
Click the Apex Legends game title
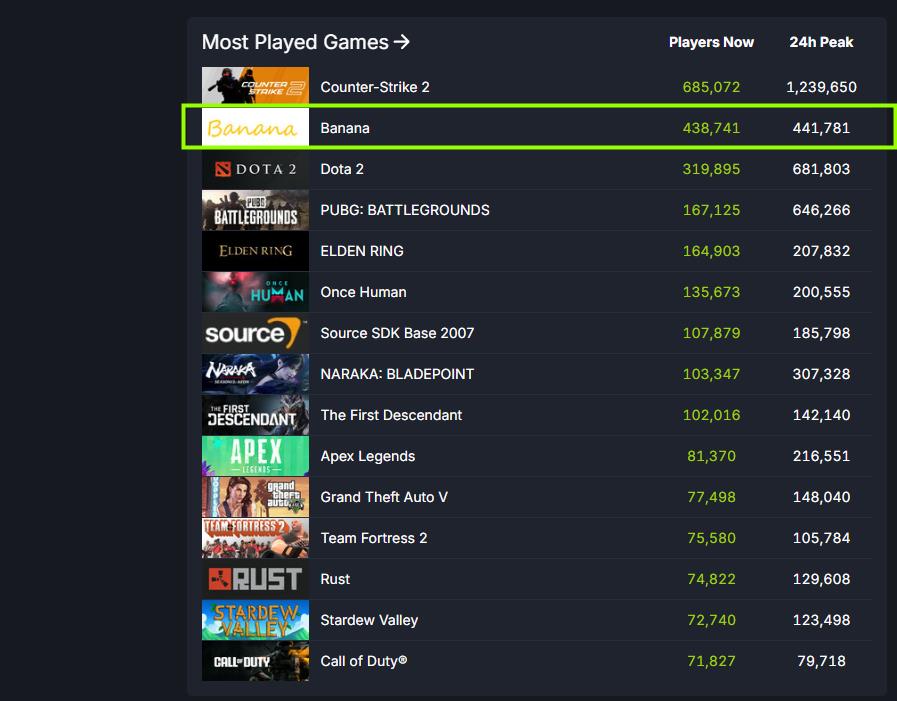click(367, 456)
